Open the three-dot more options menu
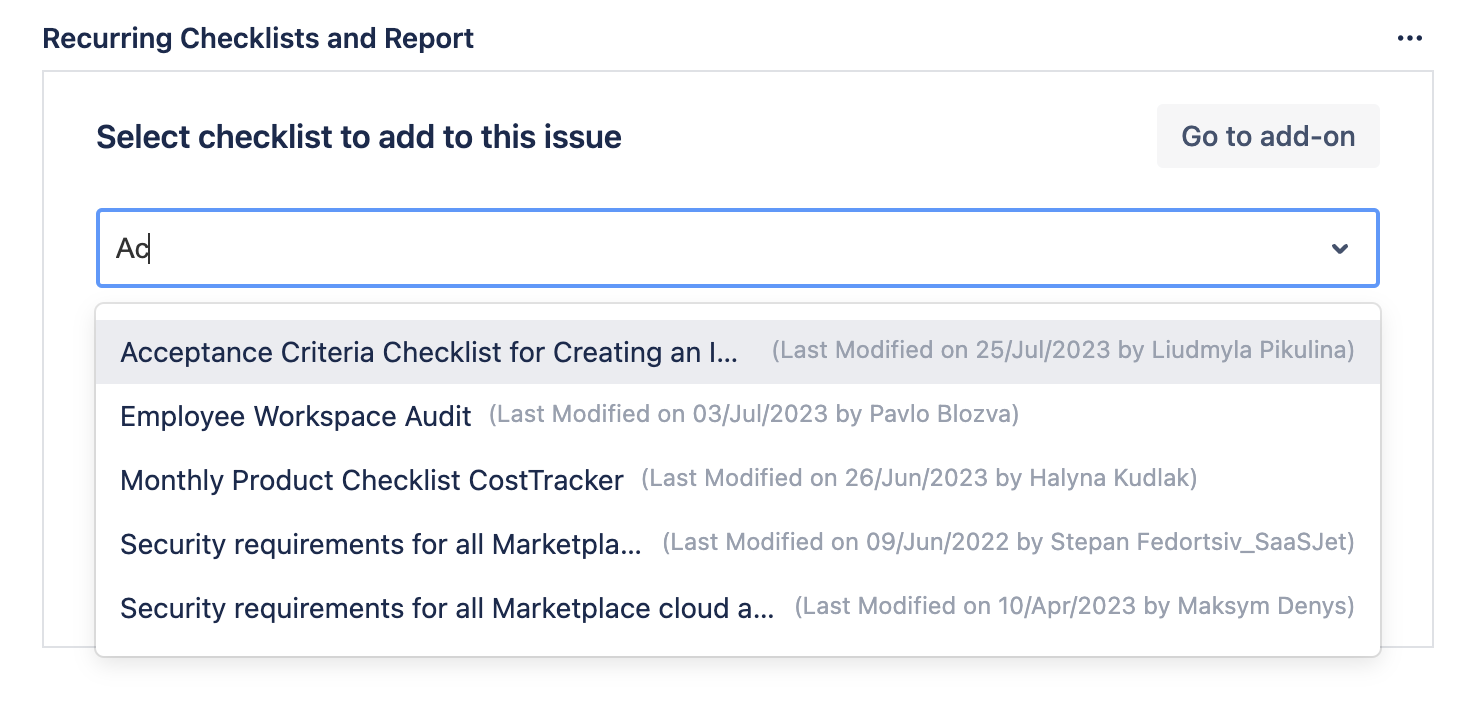This screenshot has height=708, width=1470. coord(1409,39)
